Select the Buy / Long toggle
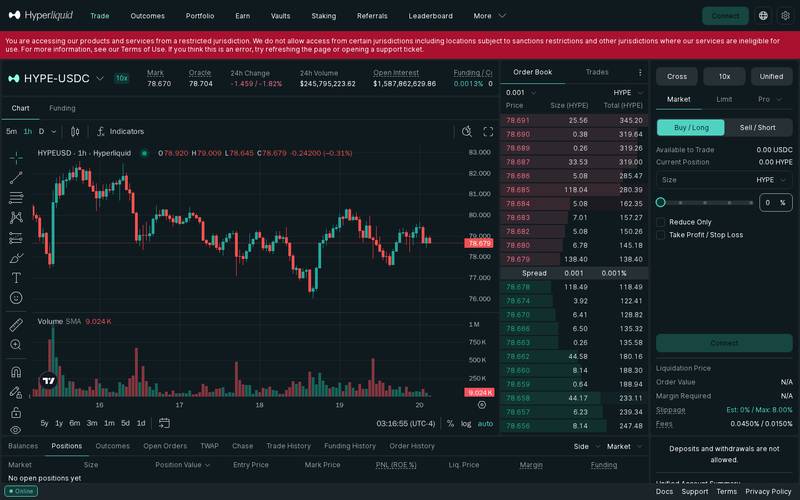Screen dimensions: 800x500 pyautogui.click(x=691, y=128)
